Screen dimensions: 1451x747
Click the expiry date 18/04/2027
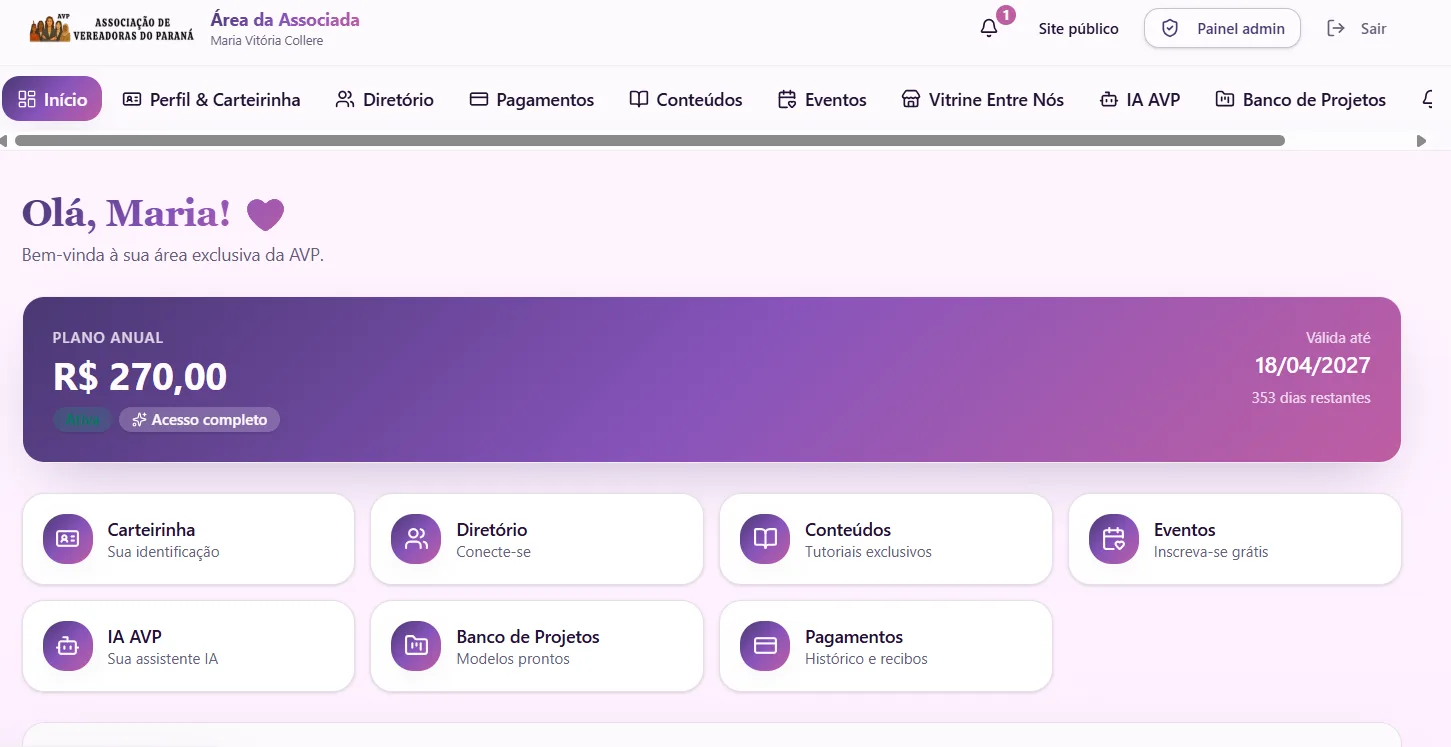[1313, 366]
